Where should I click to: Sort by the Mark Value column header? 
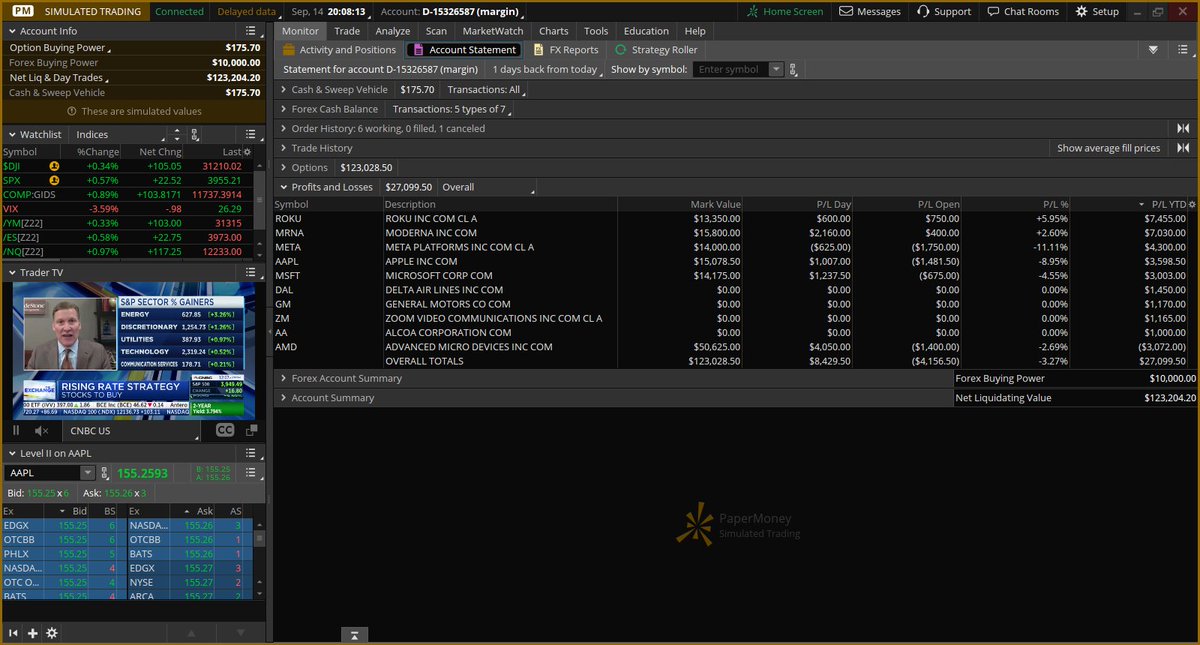coord(716,204)
